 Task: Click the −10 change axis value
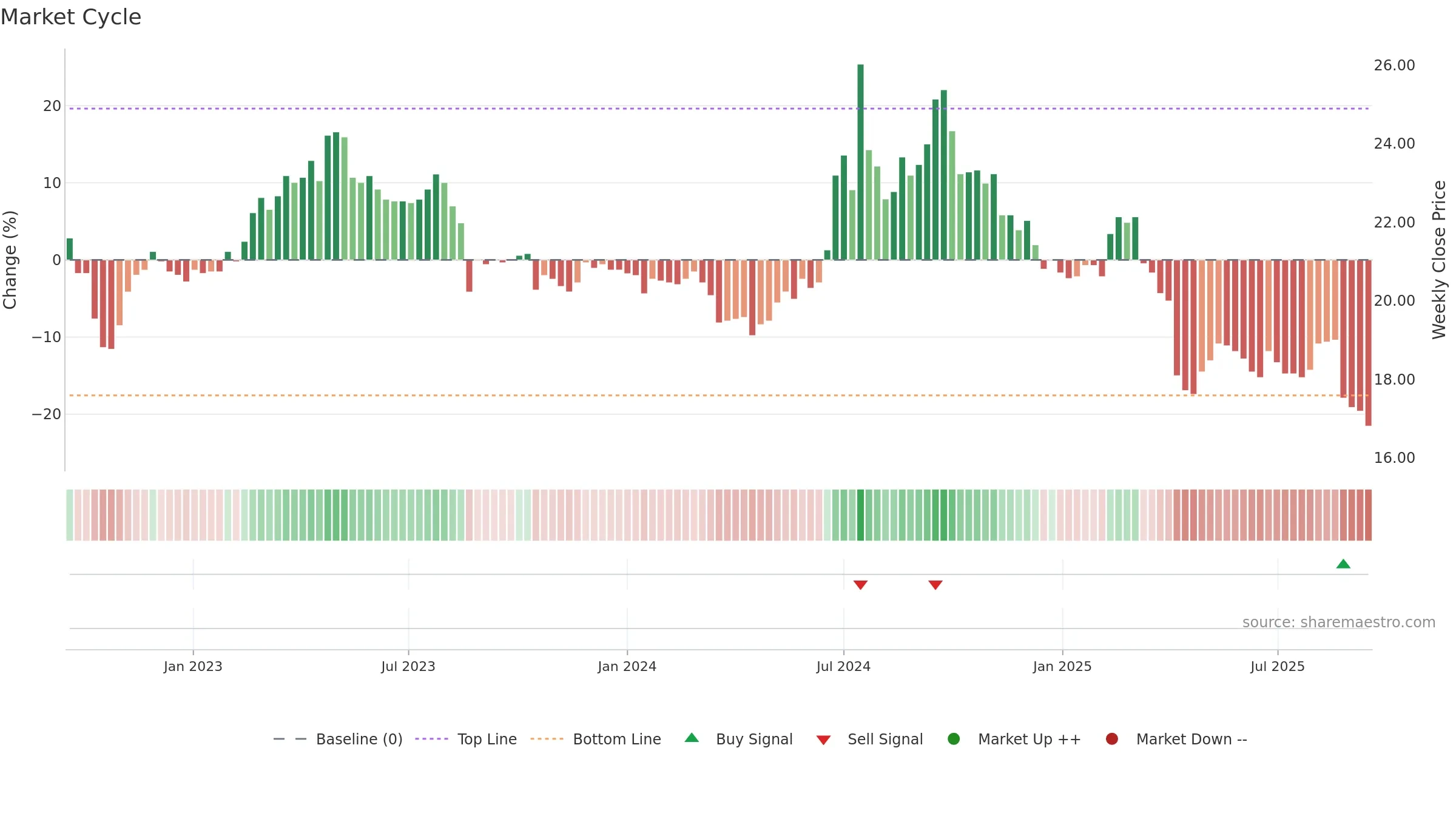tap(47, 337)
